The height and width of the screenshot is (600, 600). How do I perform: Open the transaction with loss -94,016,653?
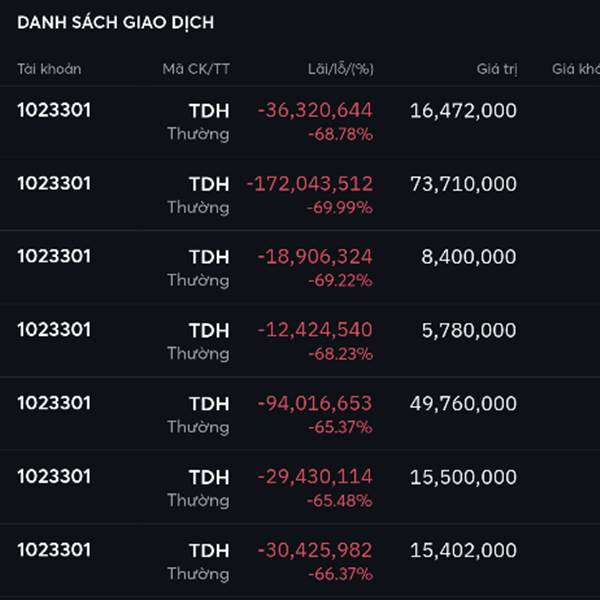pos(300,415)
